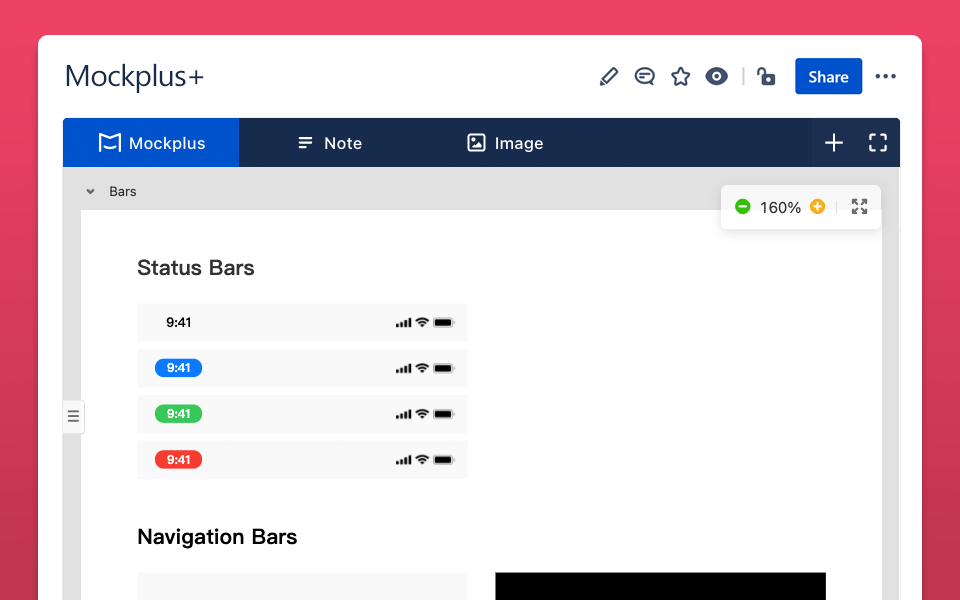Zoom in with the orange plus button
Viewport: 960px width, 600px height.
pos(817,206)
